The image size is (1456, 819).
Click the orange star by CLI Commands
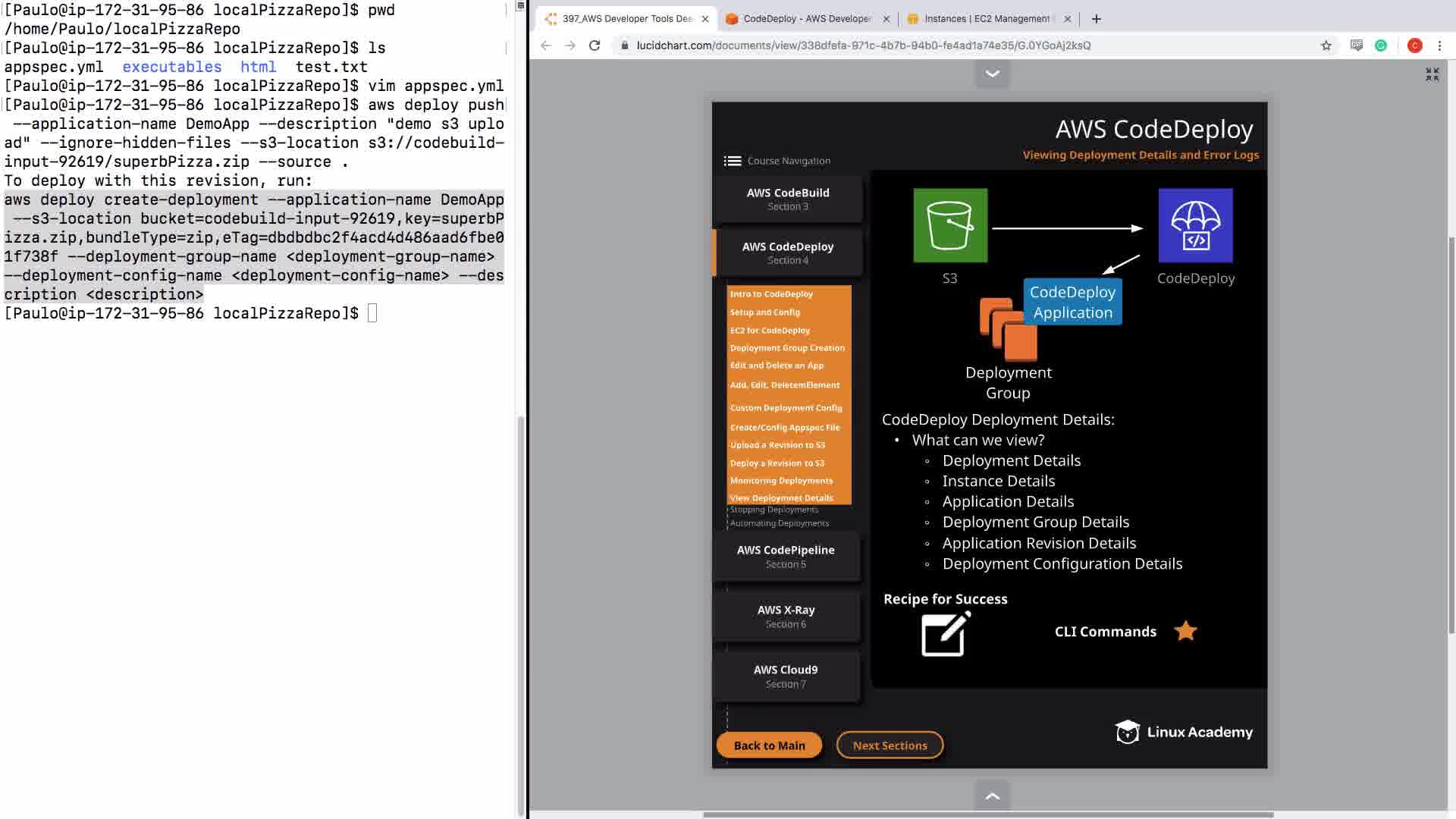[1185, 631]
